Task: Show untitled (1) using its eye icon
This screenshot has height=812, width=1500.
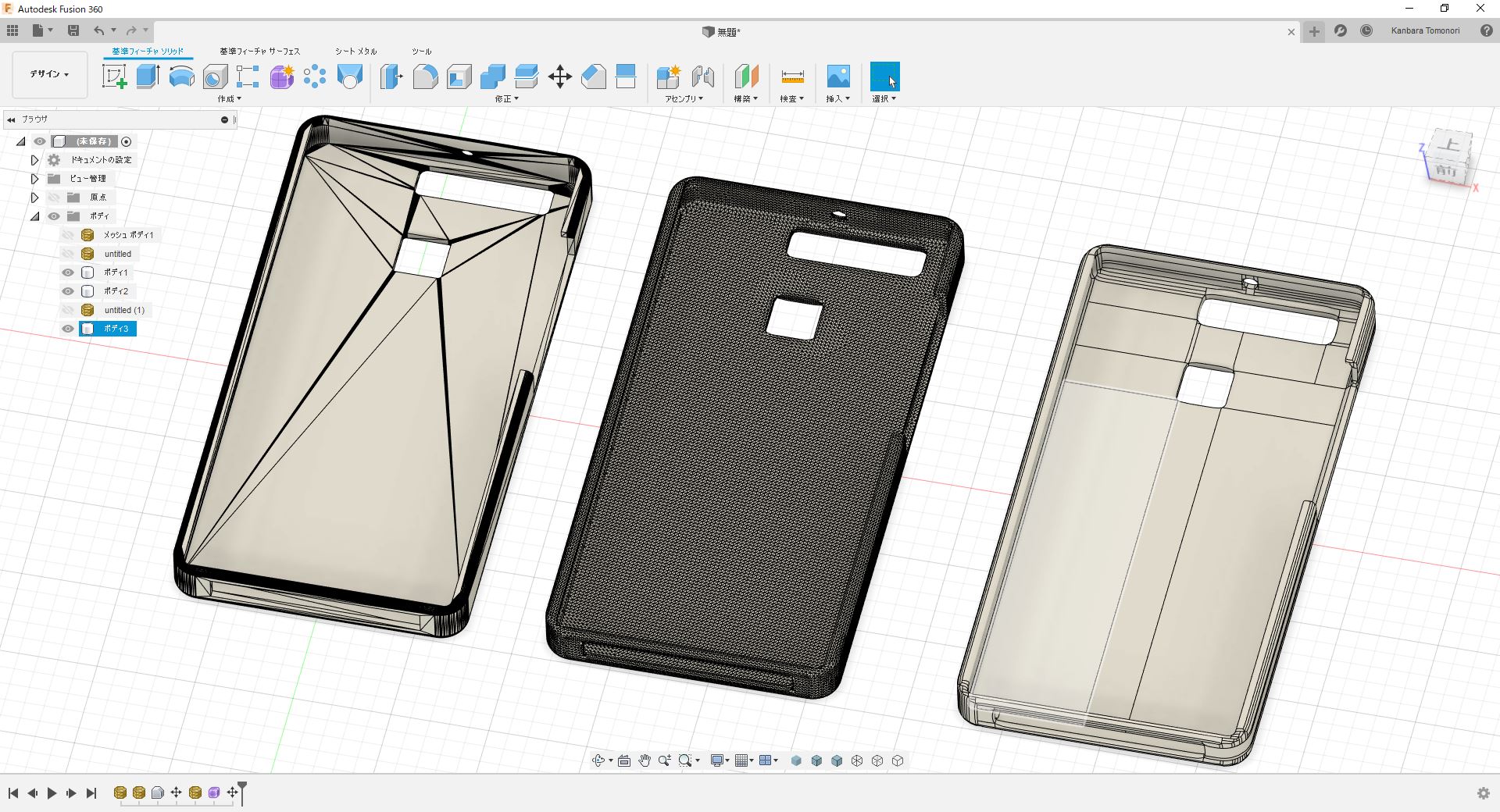Action: click(68, 310)
